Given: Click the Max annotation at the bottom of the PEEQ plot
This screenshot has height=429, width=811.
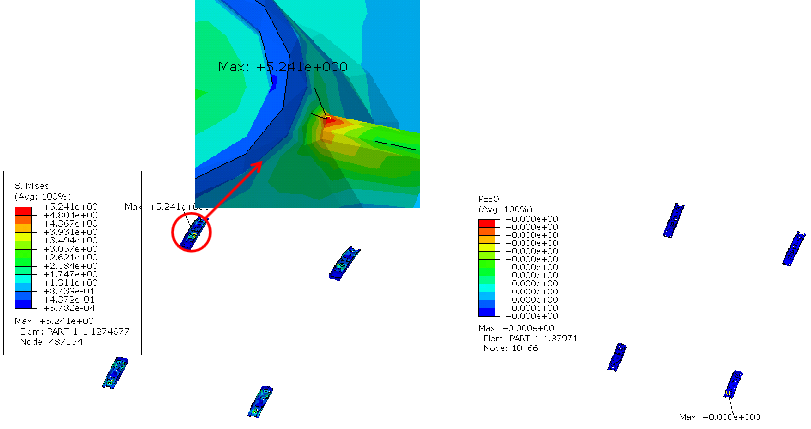Looking at the screenshot, I should coord(720,416).
